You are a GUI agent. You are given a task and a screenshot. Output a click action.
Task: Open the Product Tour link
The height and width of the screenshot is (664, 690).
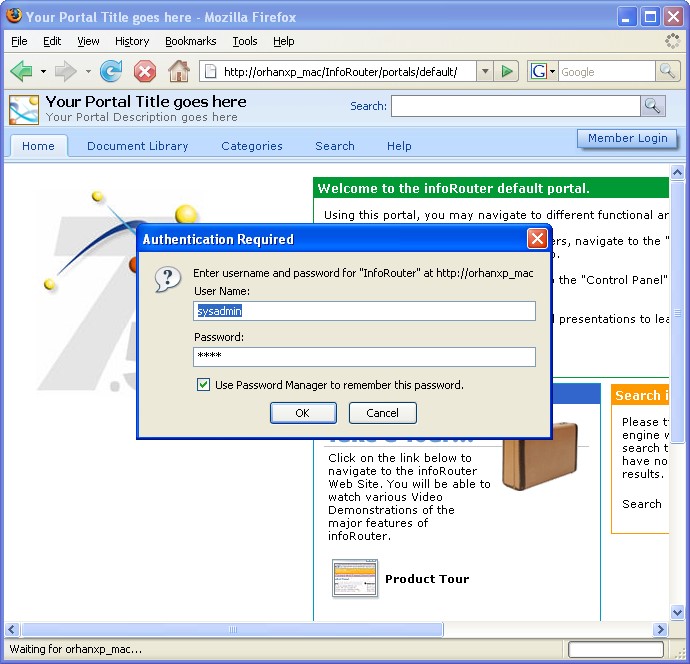(427, 579)
